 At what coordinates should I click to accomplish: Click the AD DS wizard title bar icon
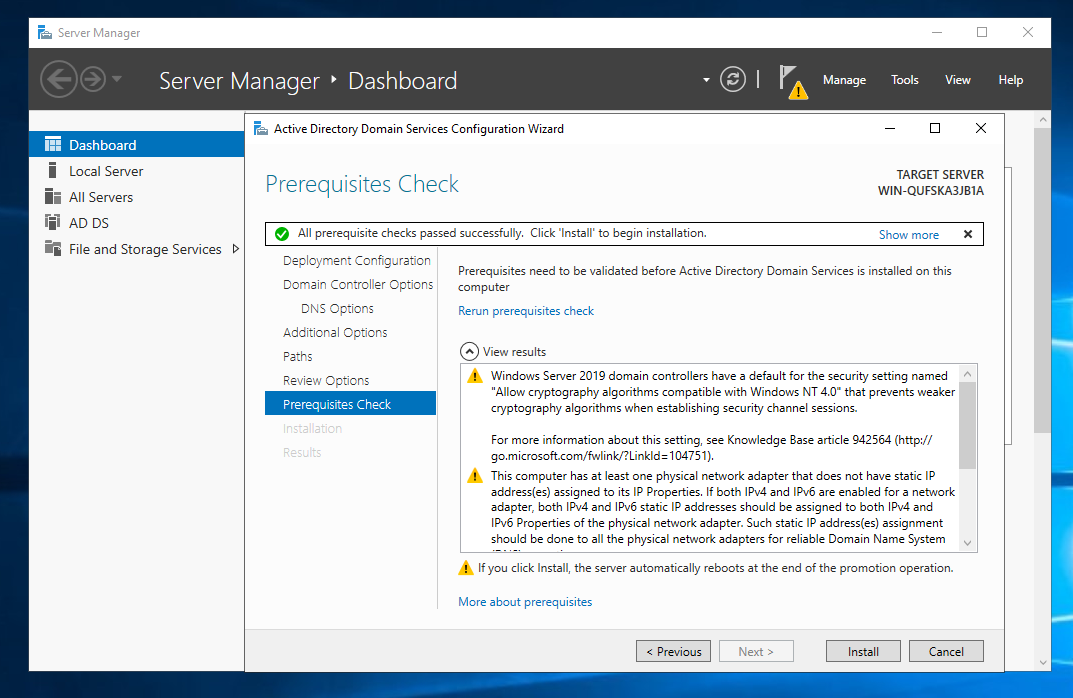(261, 128)
